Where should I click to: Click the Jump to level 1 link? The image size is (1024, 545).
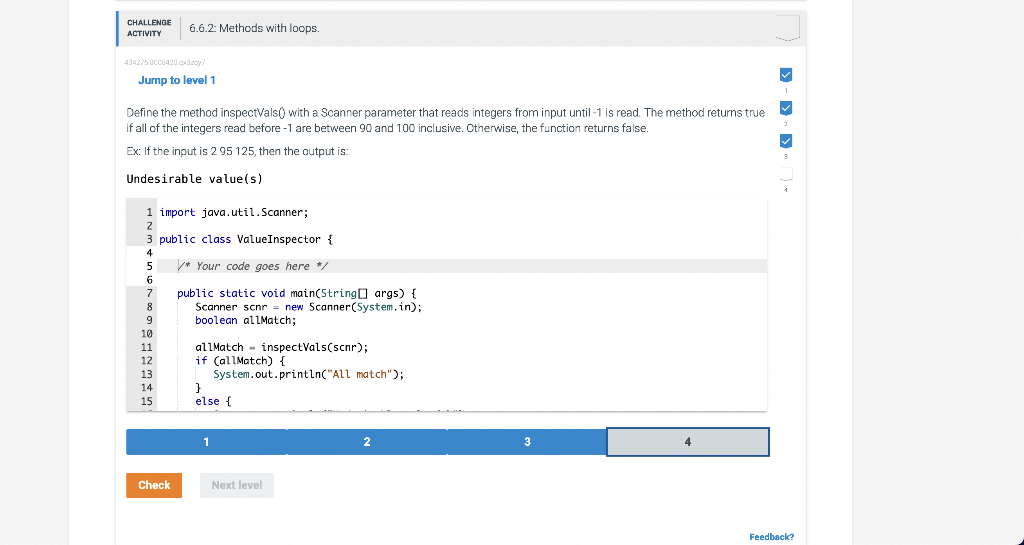coord(177,80)
